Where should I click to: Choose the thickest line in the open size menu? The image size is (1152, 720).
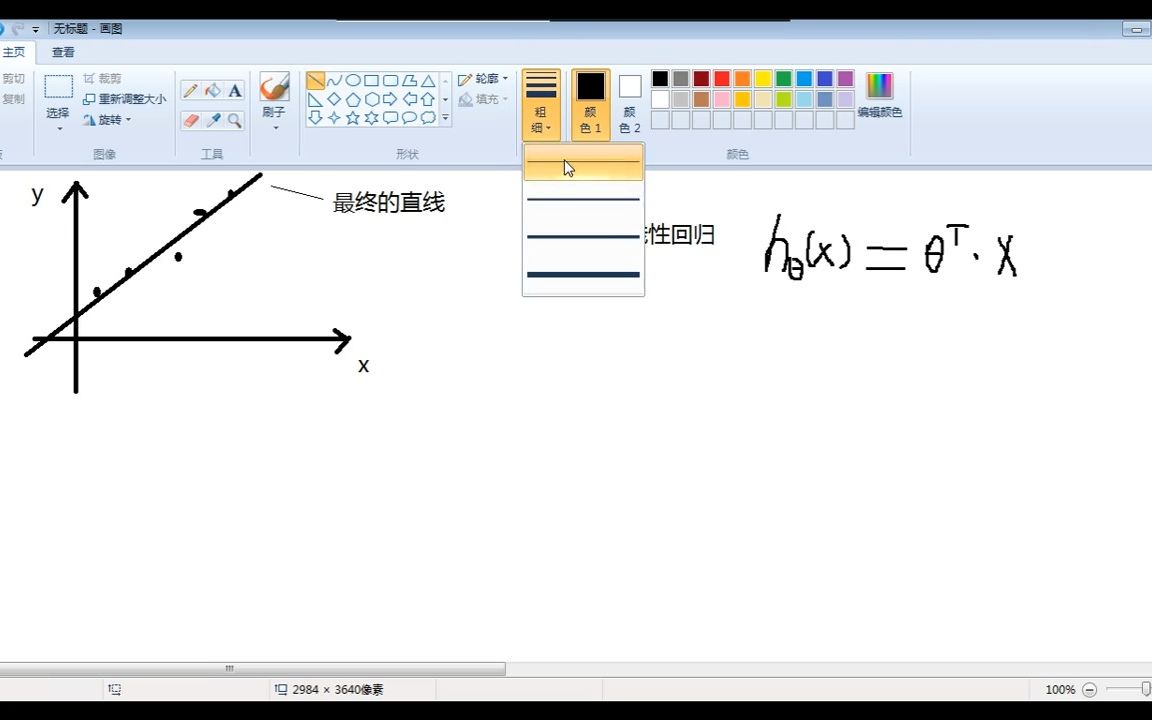[583, 274]
